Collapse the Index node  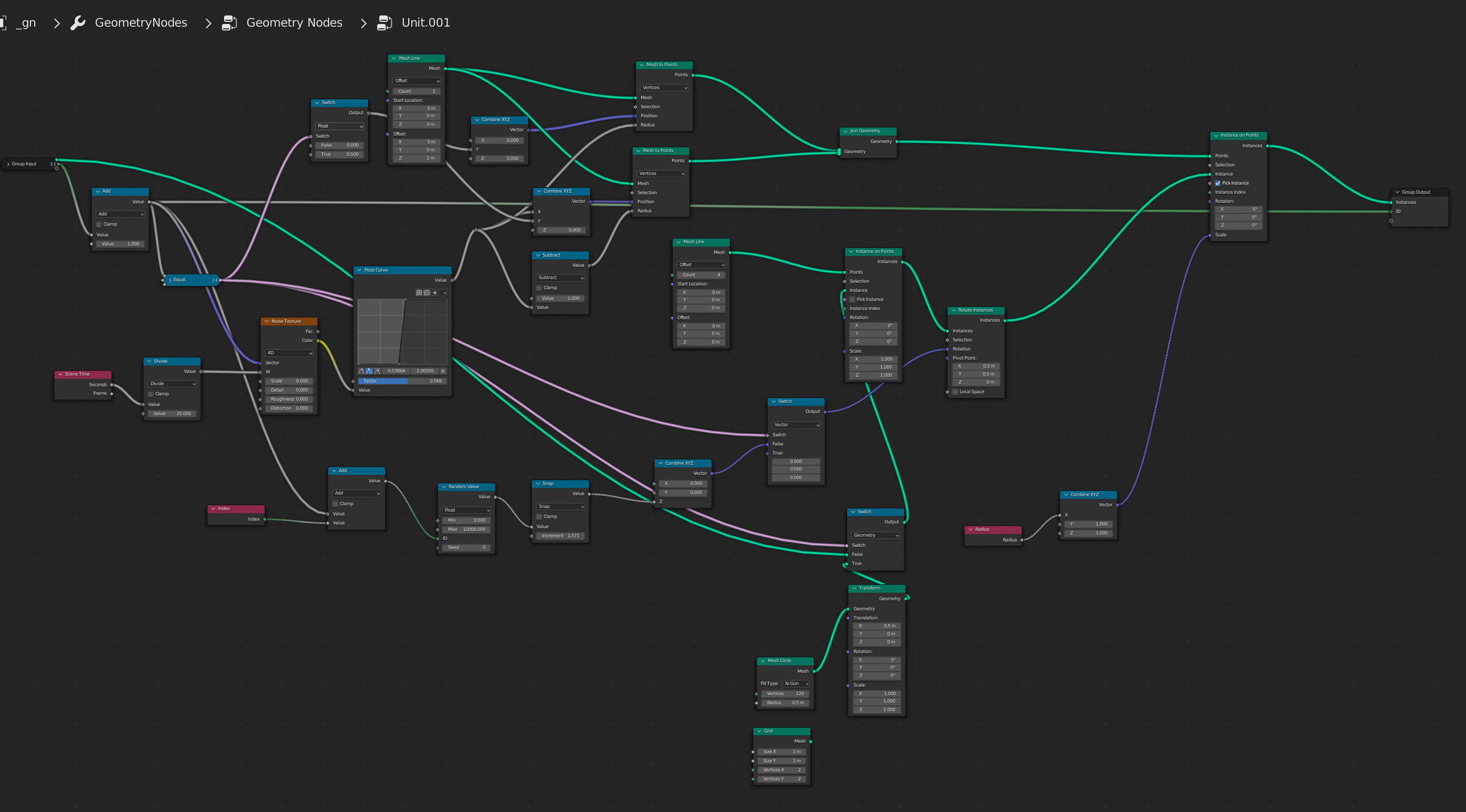[x=213, y=509]
